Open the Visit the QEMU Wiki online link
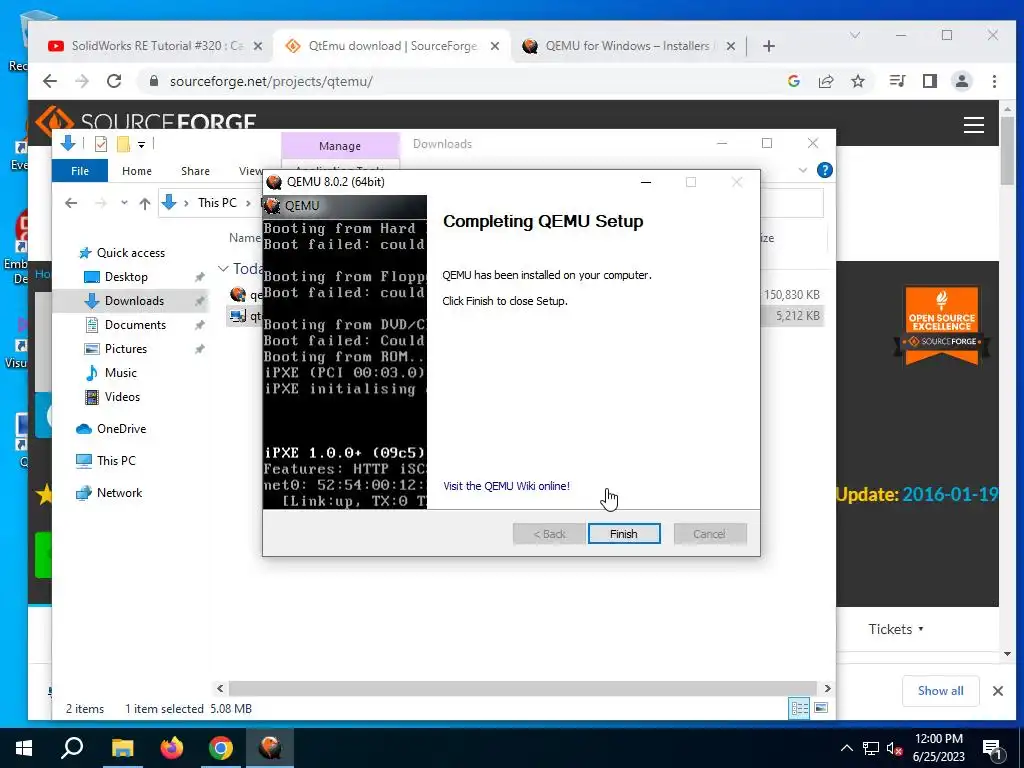The width and height of the screenshot is (1024, 768). (506, 486)
